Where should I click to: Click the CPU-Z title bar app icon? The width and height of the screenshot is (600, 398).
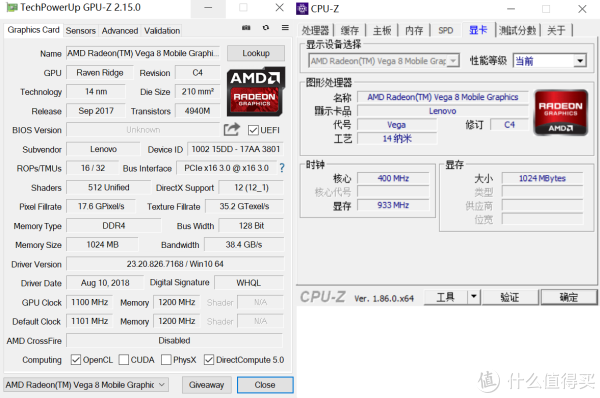tap(302, 8)
